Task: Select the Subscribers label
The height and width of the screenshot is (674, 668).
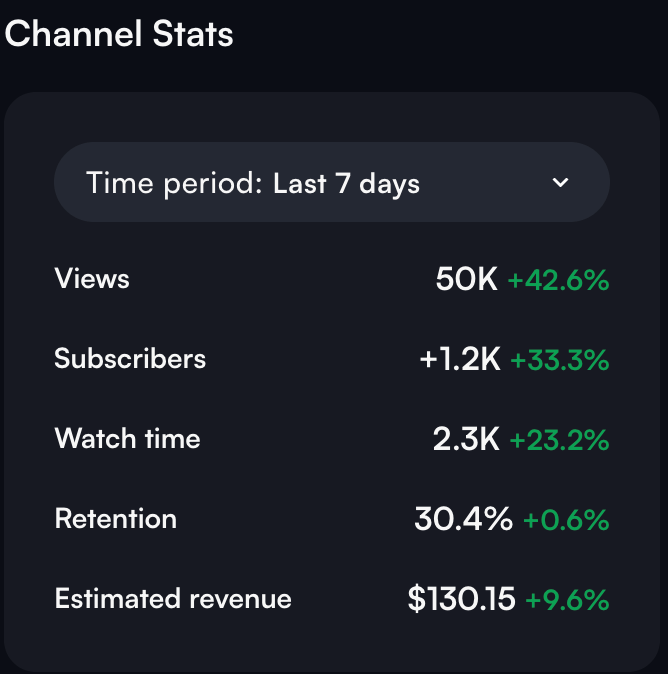Action: click(x=130, y=359)
